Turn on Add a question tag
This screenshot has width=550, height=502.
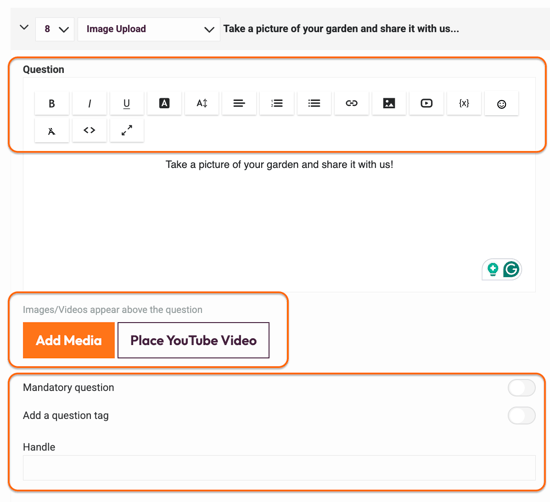coord(522,416)
